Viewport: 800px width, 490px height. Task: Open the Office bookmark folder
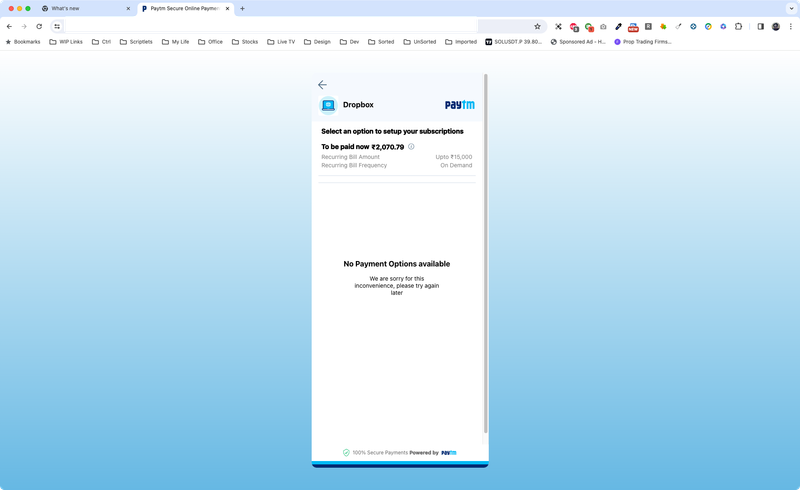coord(210,42)
